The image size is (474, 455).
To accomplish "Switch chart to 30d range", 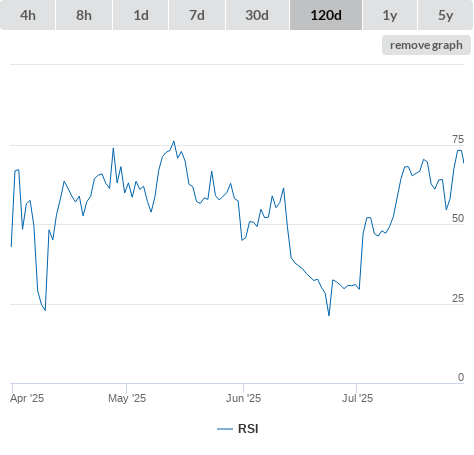I will coord(257,15).
